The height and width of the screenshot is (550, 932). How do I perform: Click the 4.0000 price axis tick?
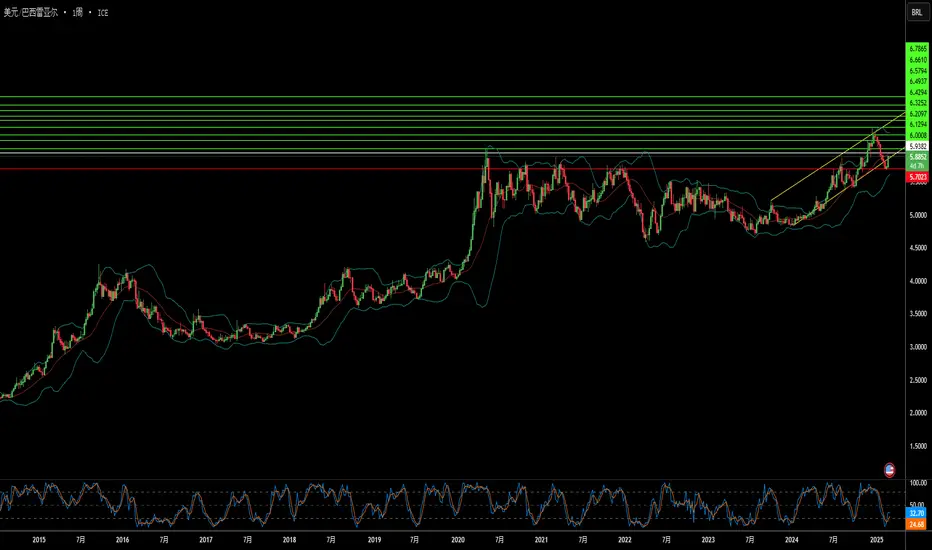[918, 281]
